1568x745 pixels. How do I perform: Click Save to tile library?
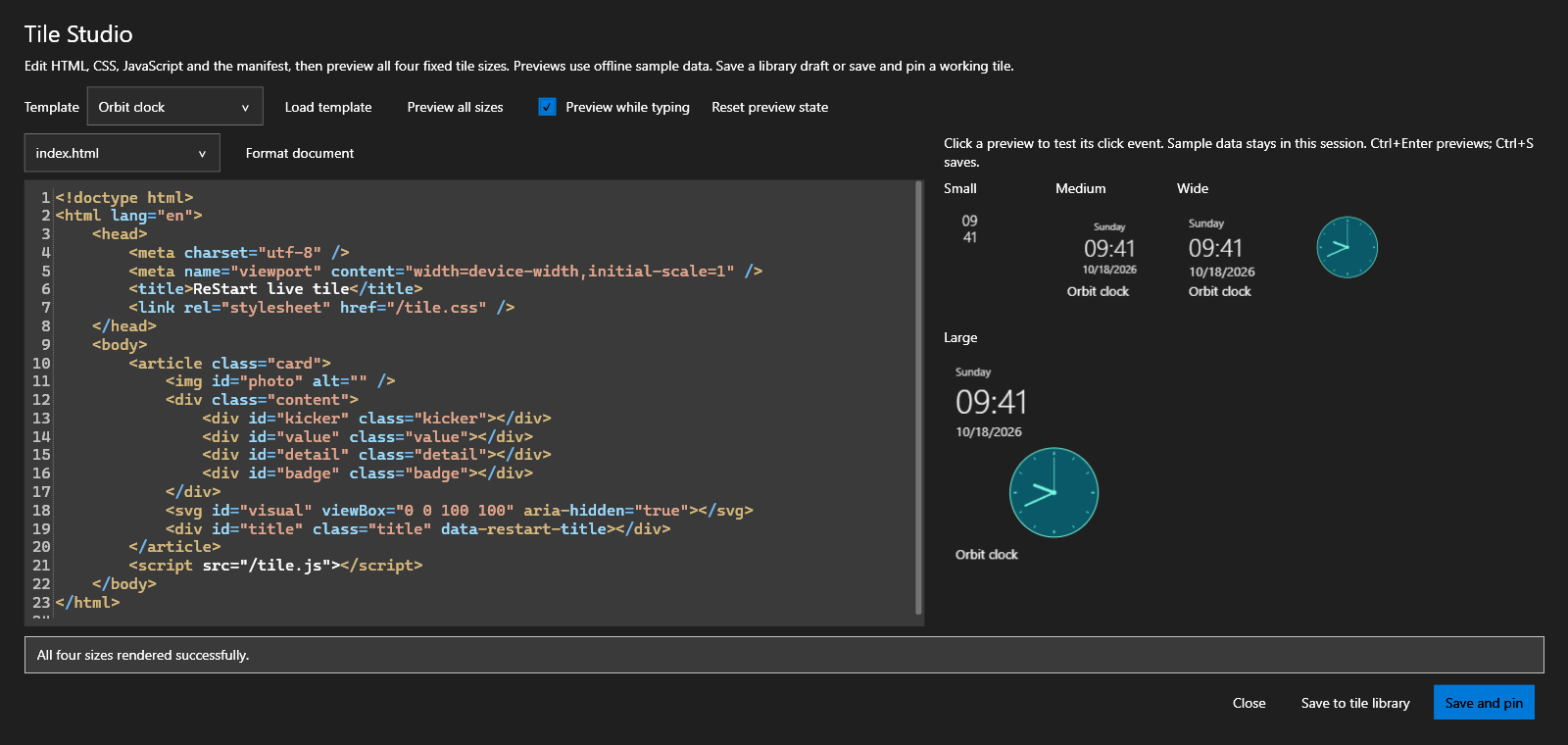tap(1355, 703)
